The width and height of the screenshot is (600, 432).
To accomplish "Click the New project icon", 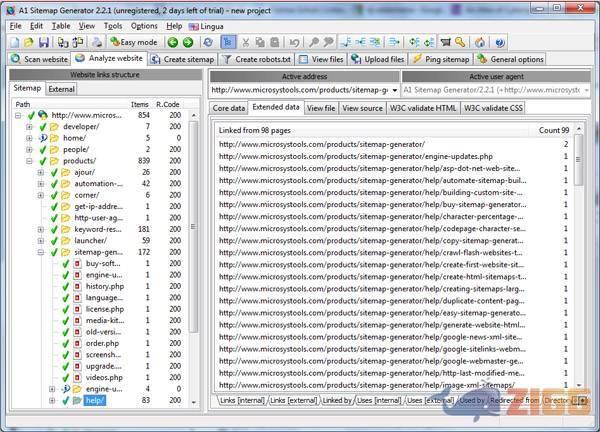I will [15, 42].
